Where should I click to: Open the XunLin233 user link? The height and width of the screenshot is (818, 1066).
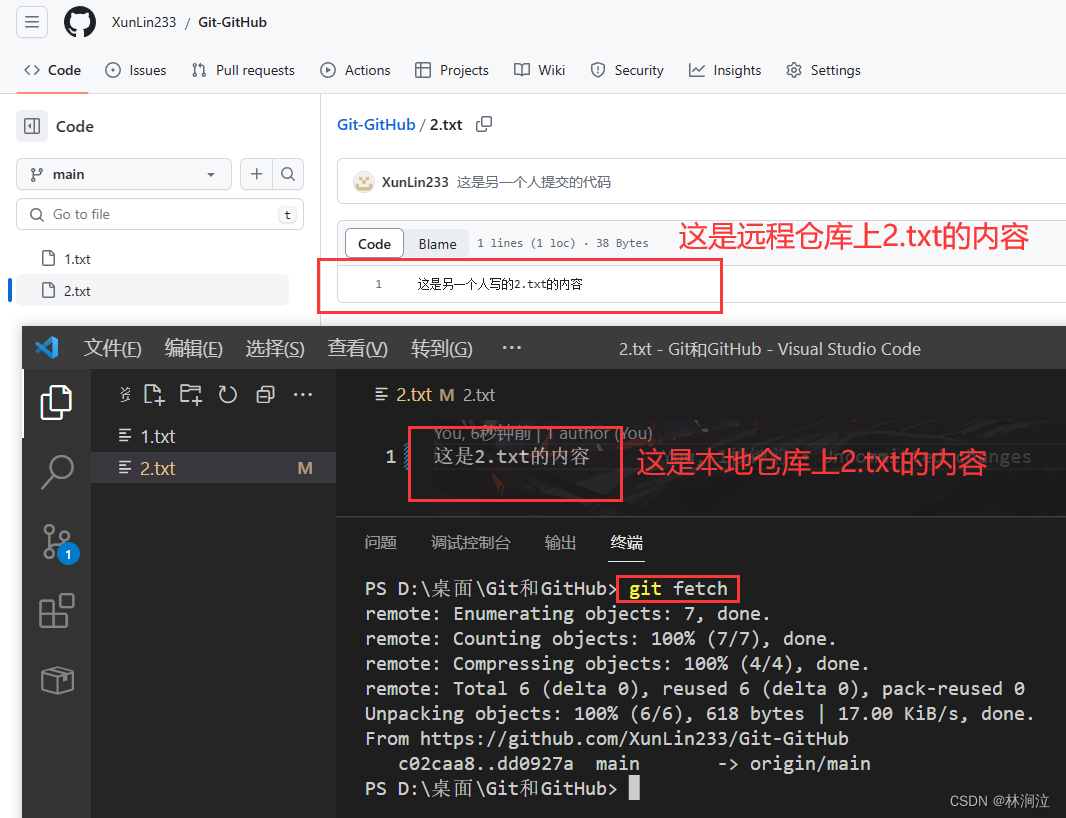point(143,22)
